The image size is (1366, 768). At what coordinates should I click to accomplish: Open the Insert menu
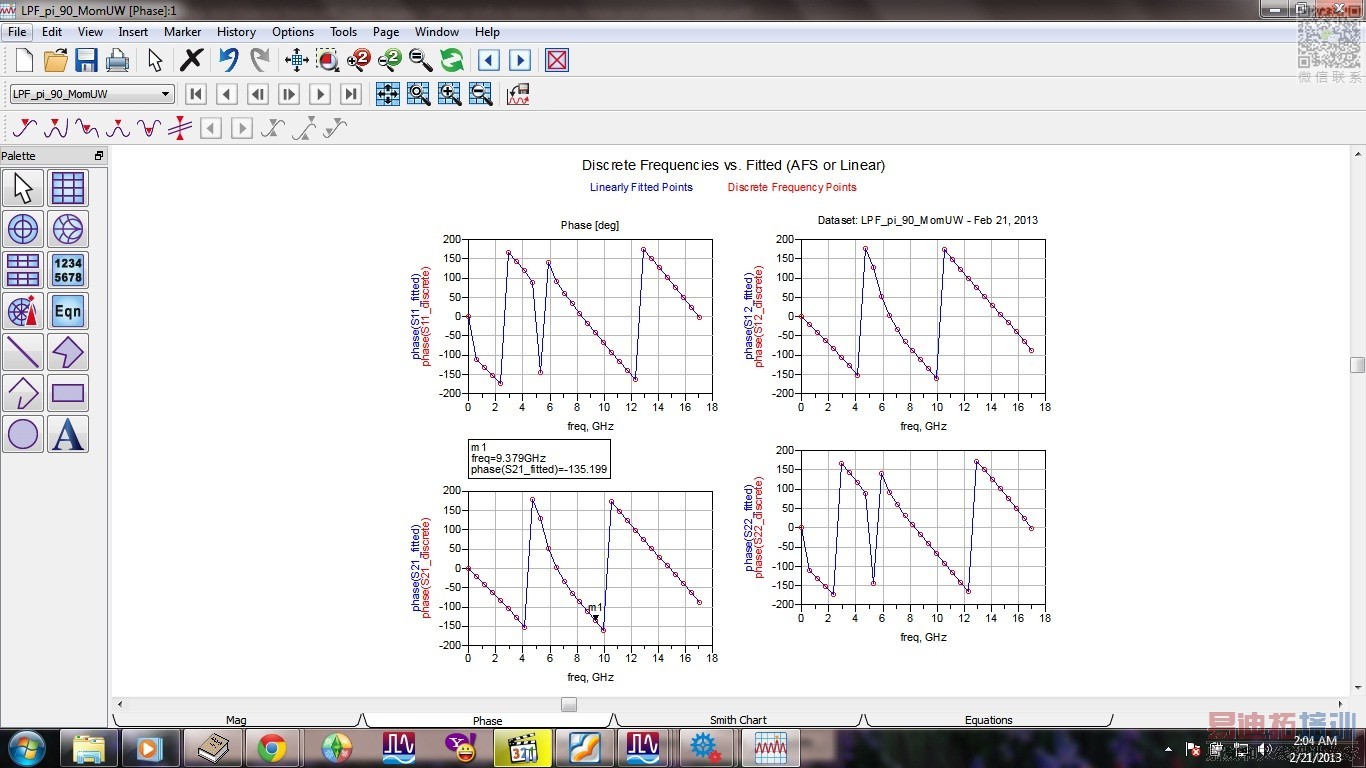click(133, 32)
